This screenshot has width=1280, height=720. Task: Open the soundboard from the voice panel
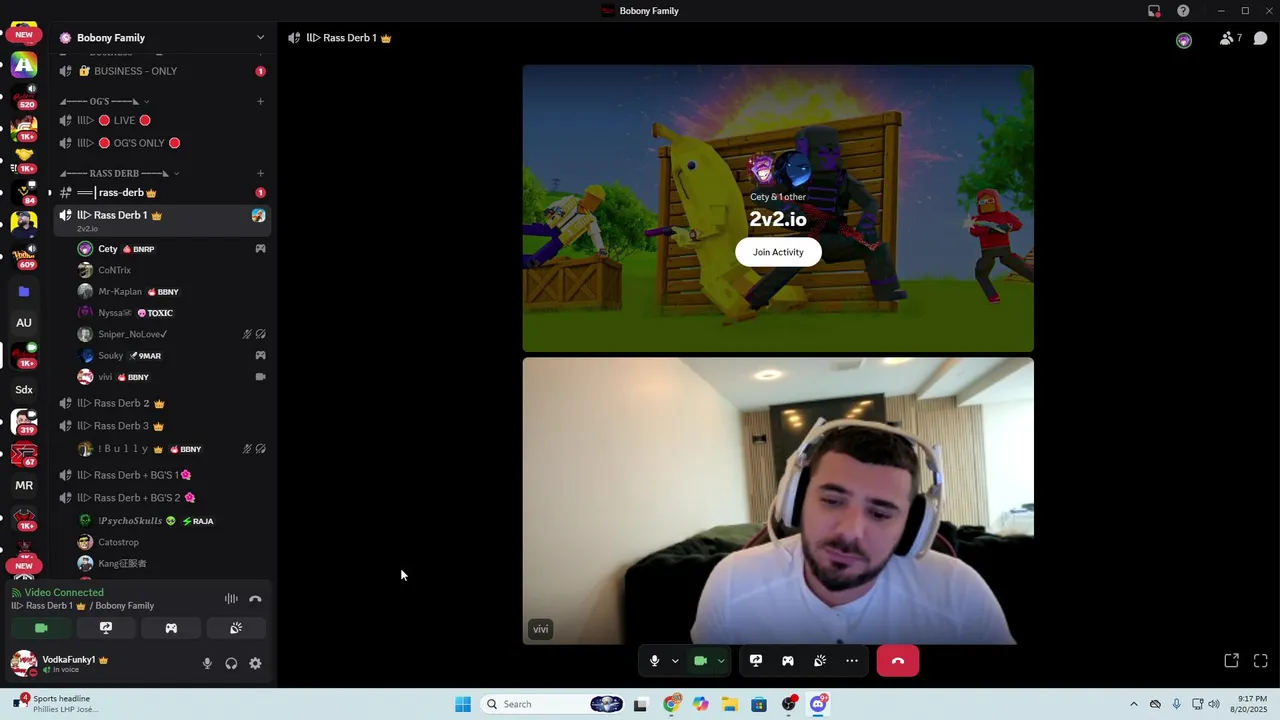click(x=236, y=628)
